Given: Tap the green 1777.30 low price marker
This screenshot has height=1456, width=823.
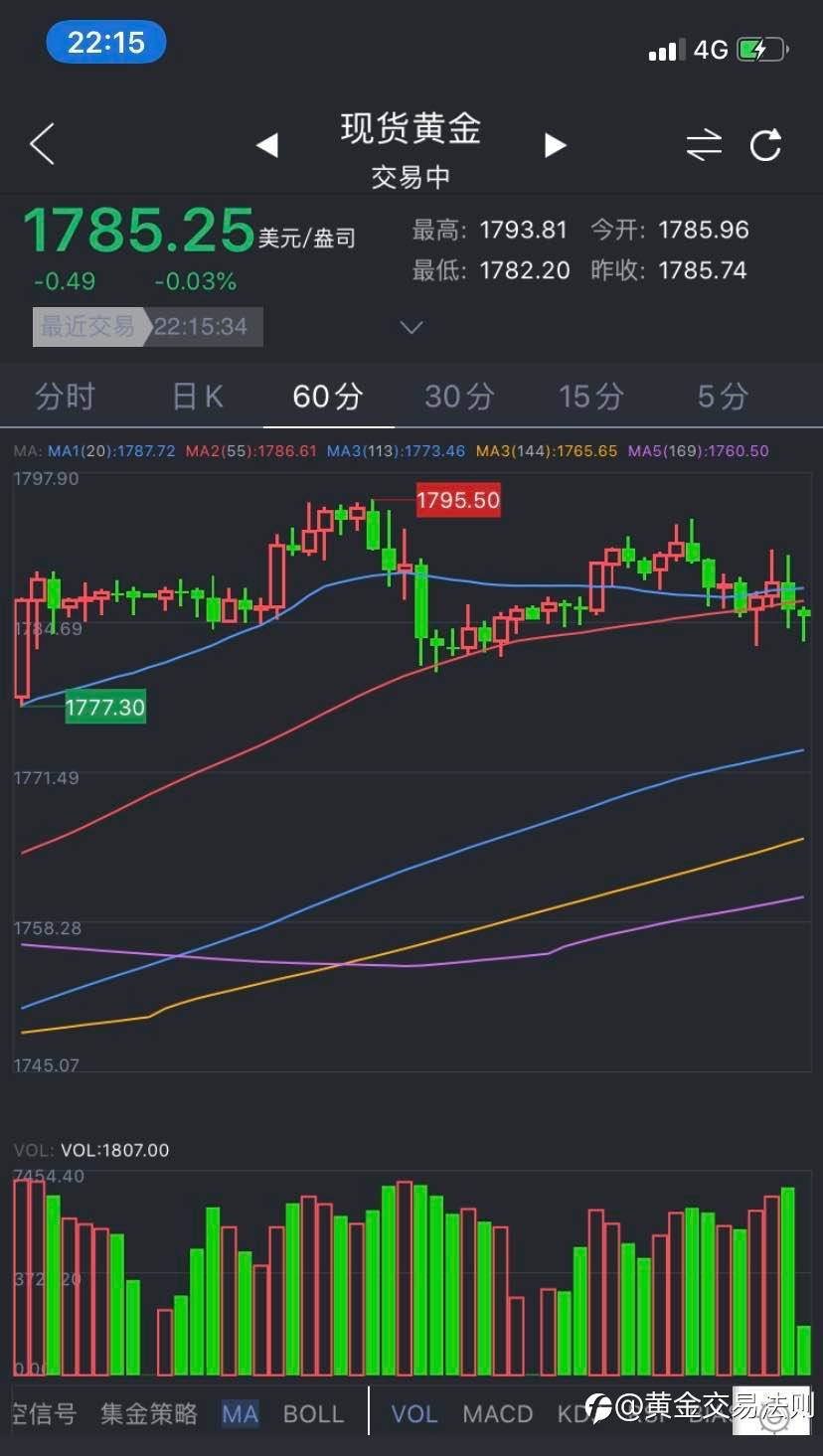Looking at the screenshot, I should (105, 708).
